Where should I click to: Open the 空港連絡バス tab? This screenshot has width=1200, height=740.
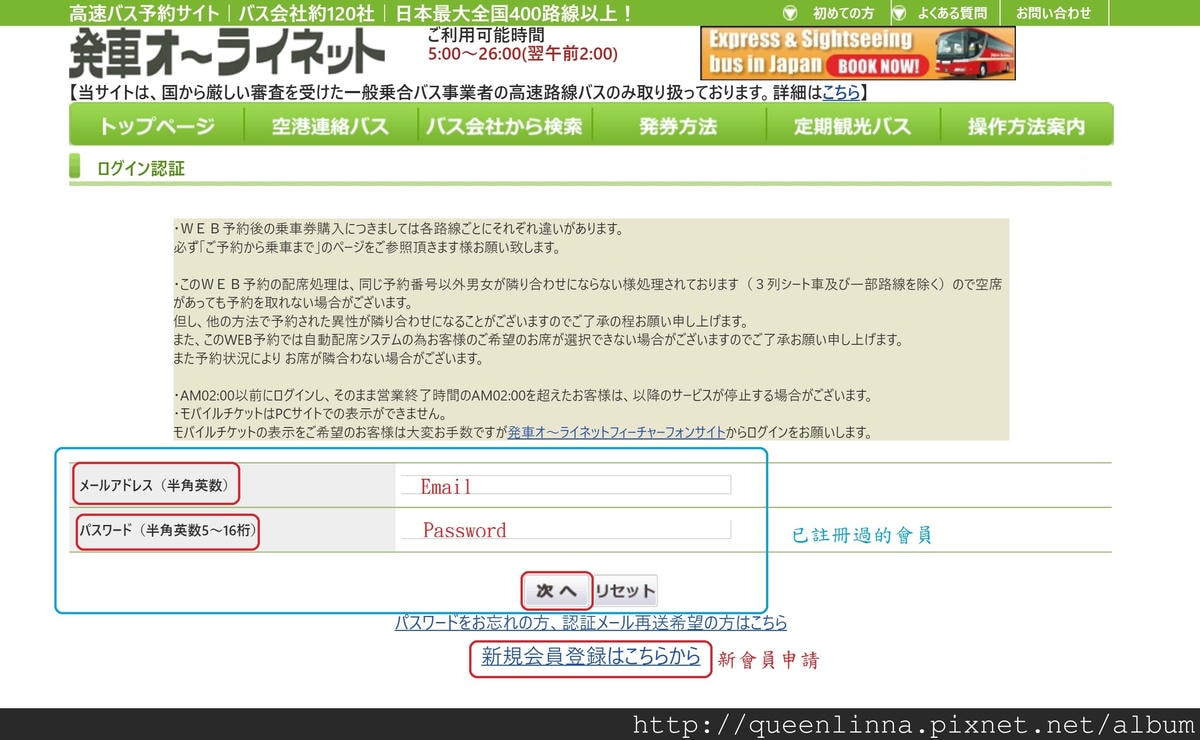(329, 124)
